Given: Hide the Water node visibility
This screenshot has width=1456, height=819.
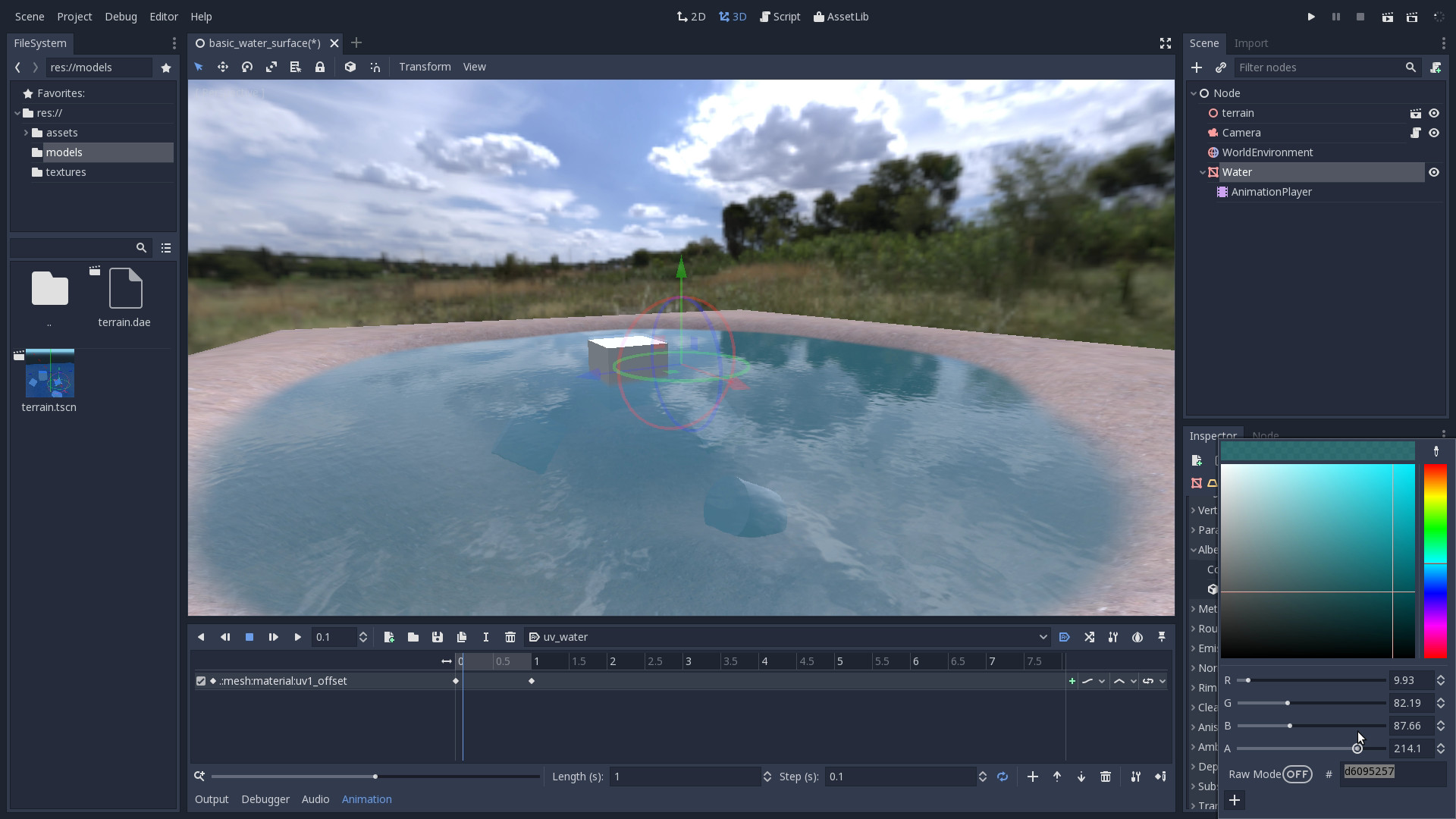Looking at the screenshot, I should [x=1434, y=172].
